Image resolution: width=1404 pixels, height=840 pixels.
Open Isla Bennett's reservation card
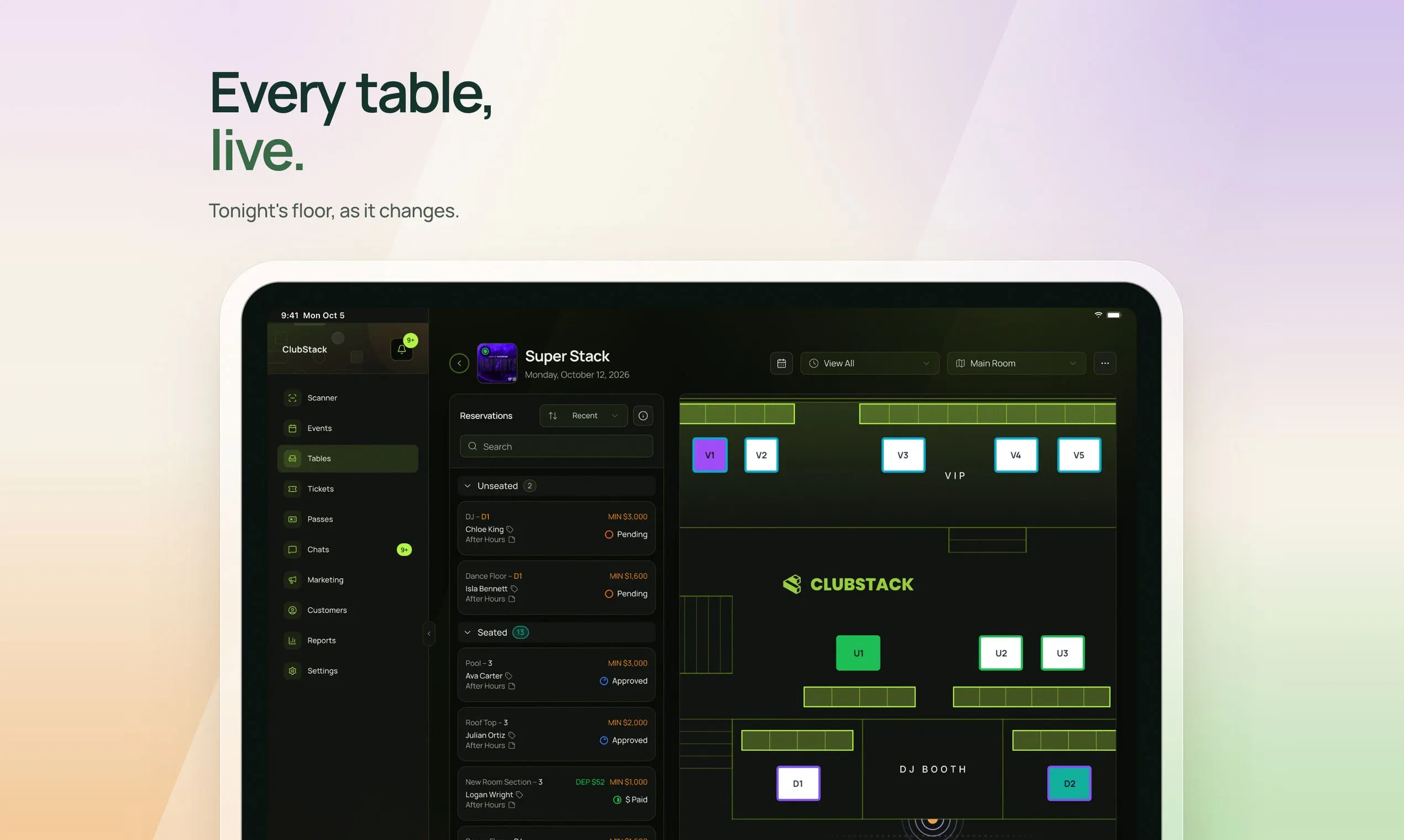point(556,587)
